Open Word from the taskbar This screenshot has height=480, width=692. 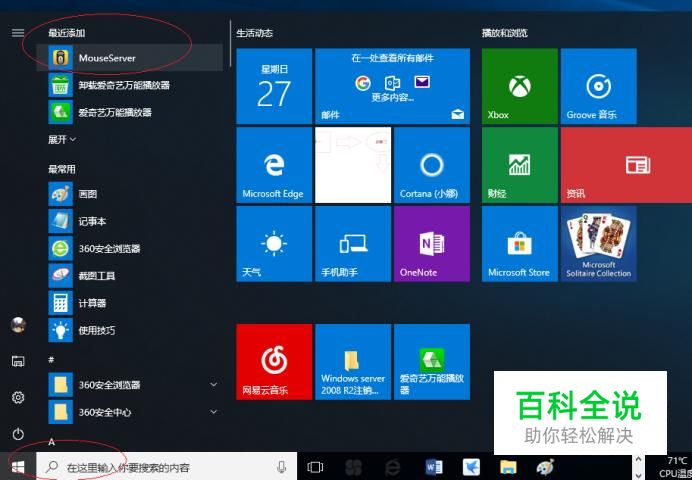(x=434, y=467)
